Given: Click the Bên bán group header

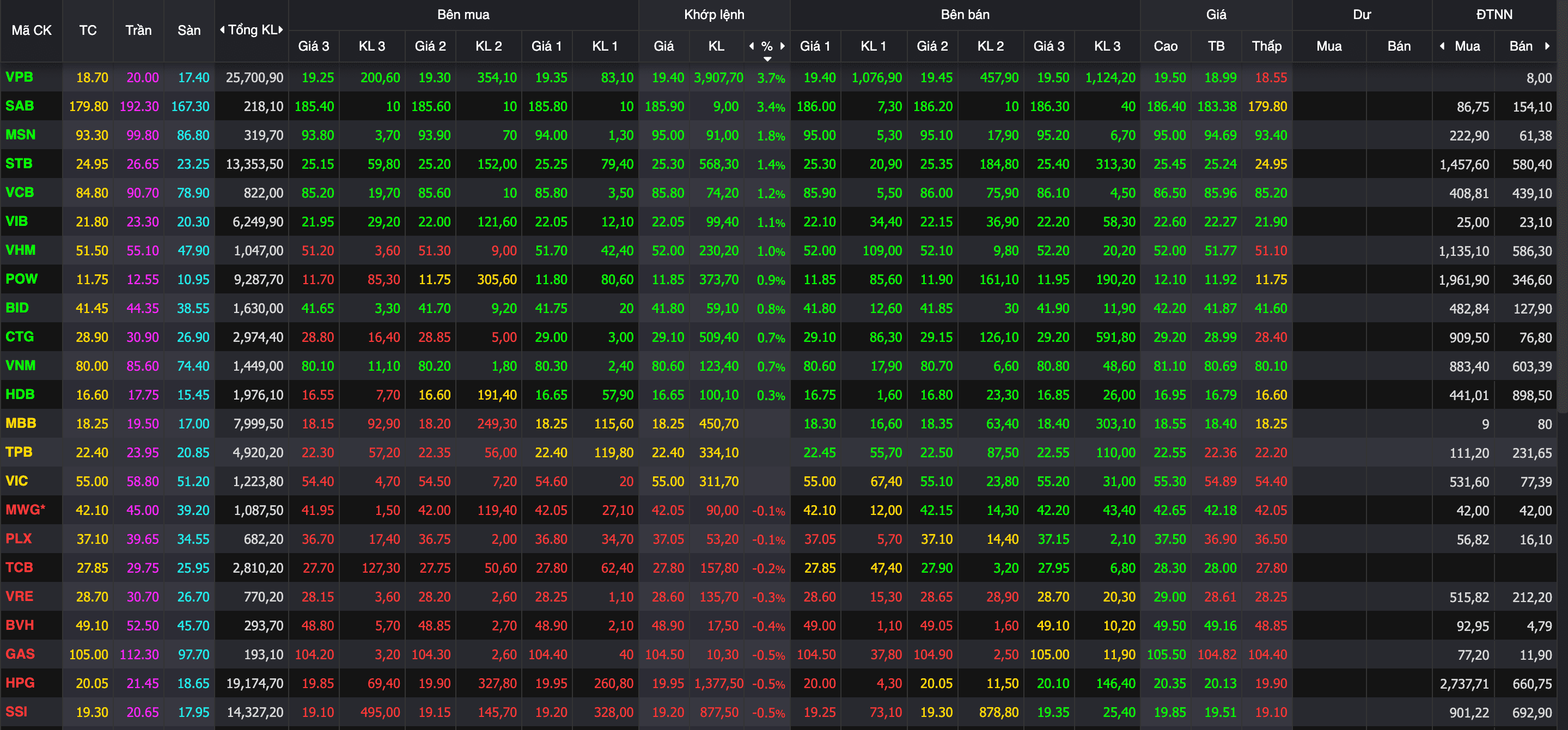Looking at the screenshot, I should [x=966, y=15].
